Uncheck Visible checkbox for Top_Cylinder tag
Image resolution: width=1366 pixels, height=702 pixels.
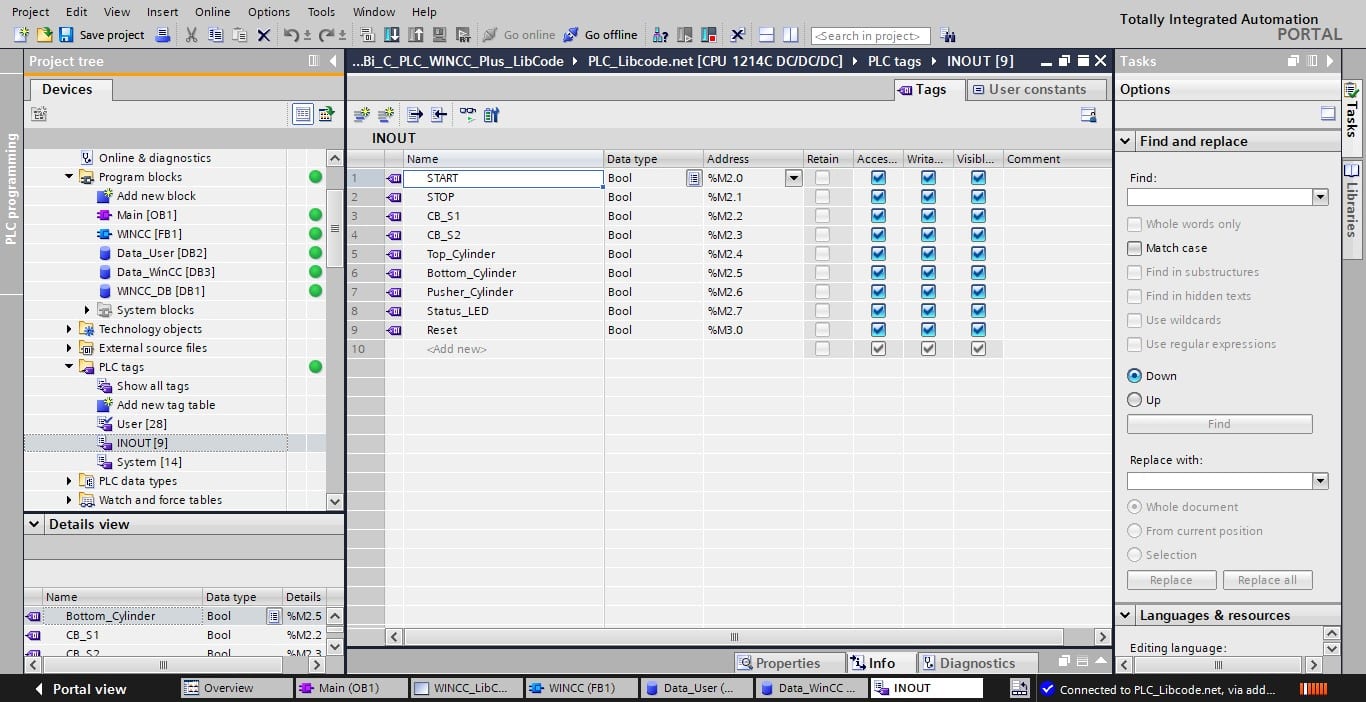tap(978, 254)
